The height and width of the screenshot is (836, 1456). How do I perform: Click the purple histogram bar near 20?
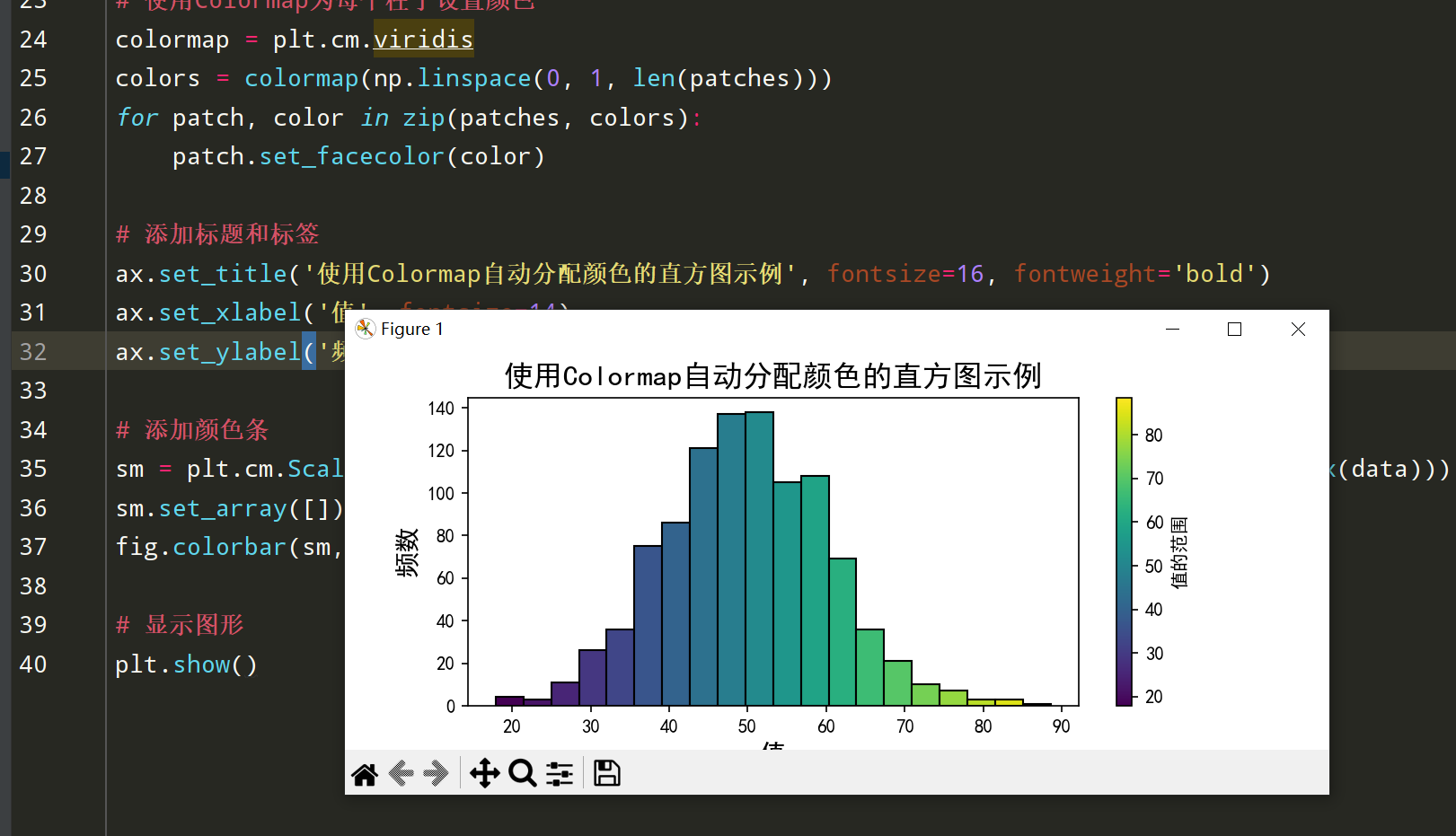point(509,700)
